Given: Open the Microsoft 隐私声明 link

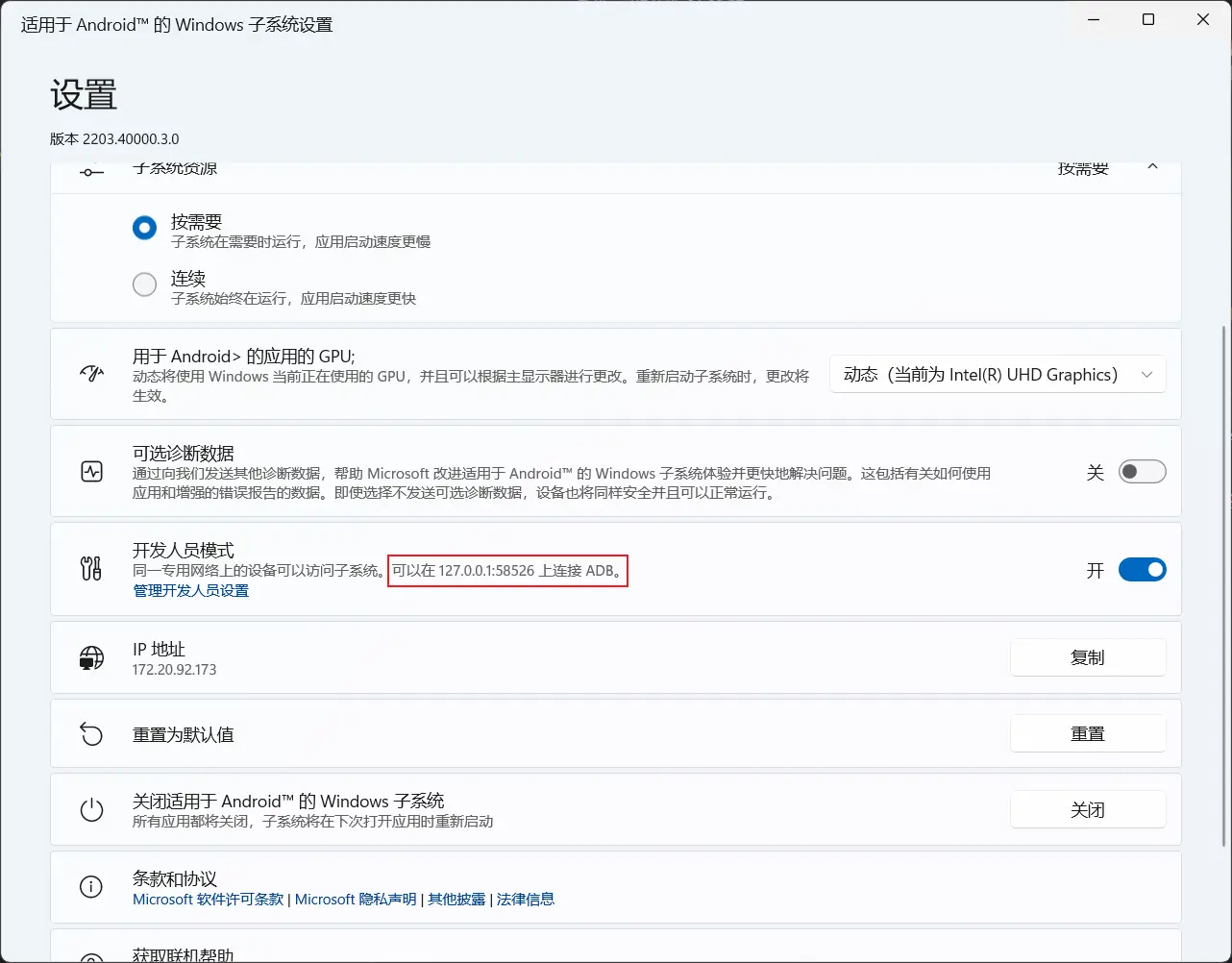Looking at the screenshot, I should 356,899.
